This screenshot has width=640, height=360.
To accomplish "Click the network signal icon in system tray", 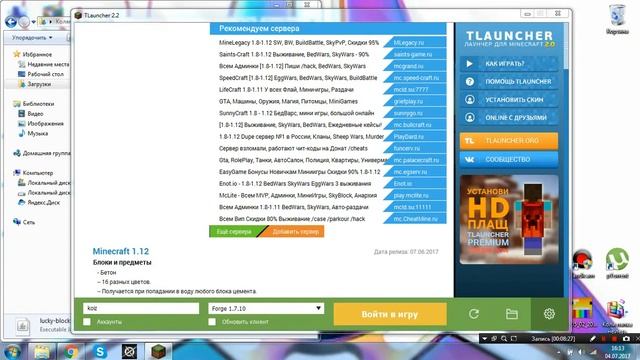I will (x=593, y=351).
